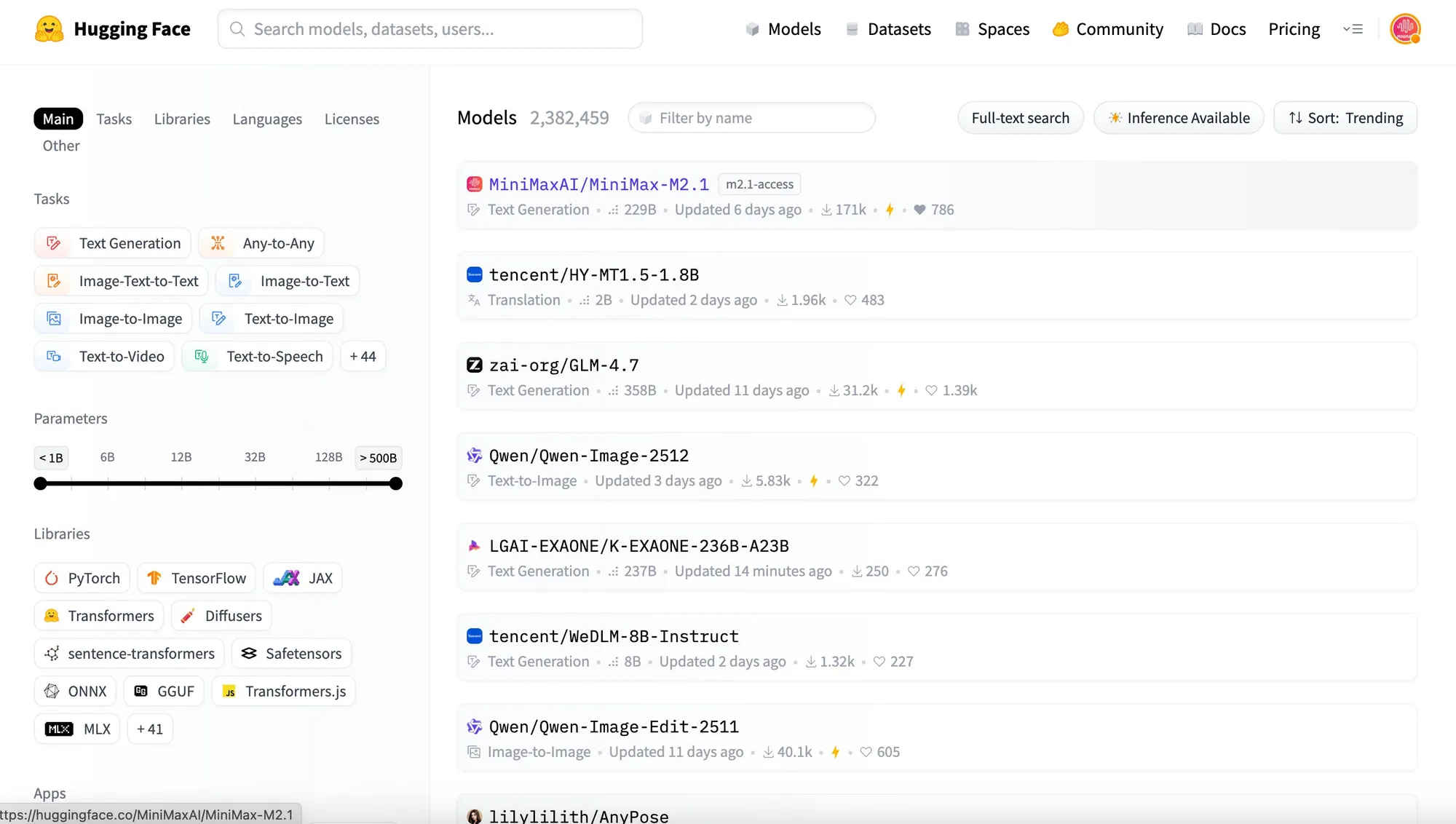Click the left handle of Parameters slider
The image size is (1456, 824).
(x=41, y=483)
